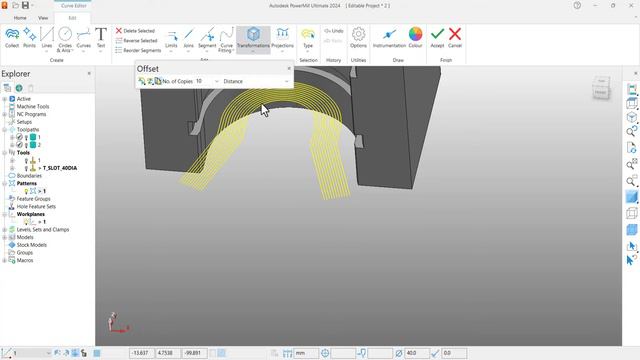The width and height of the screenshot is (640, 360).
Task: Click Reorder Segments button
Action: 138,50
